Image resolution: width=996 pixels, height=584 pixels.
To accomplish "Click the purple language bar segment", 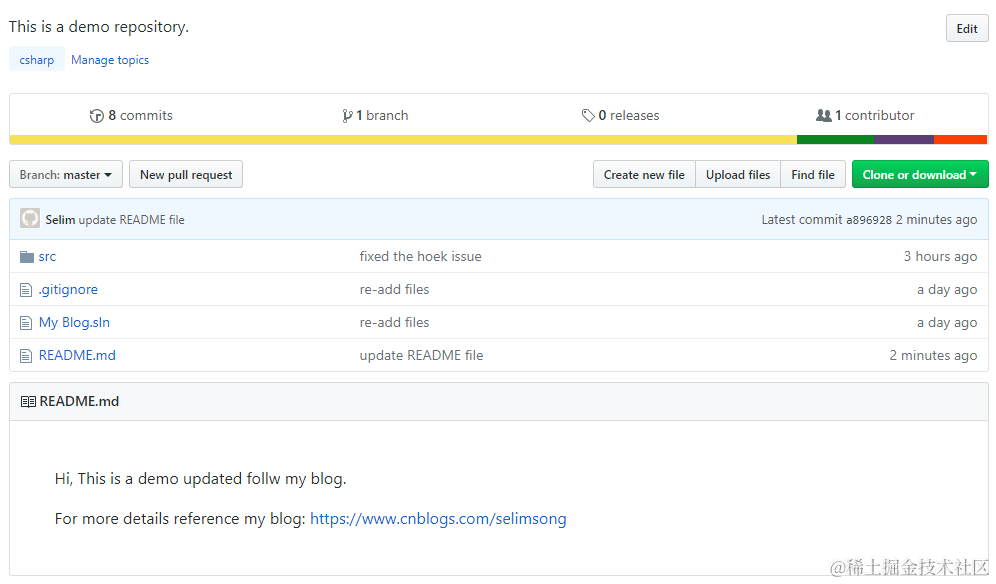I will coord(903,140).
